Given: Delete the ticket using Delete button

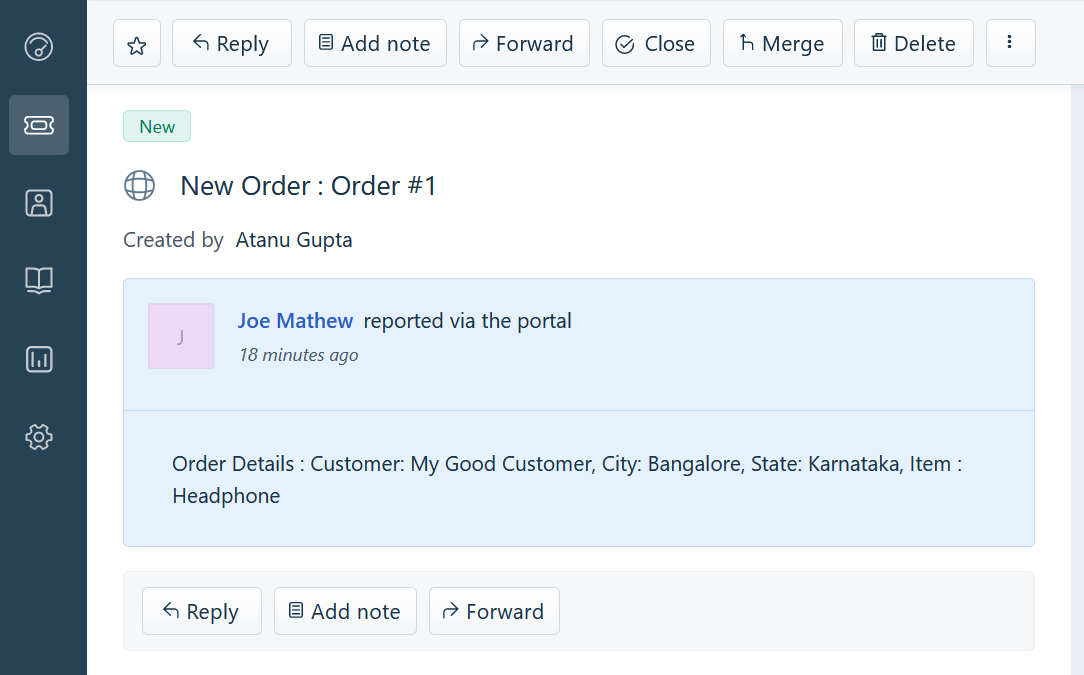Looking at the screenshot, I should (x=914, y=44).
